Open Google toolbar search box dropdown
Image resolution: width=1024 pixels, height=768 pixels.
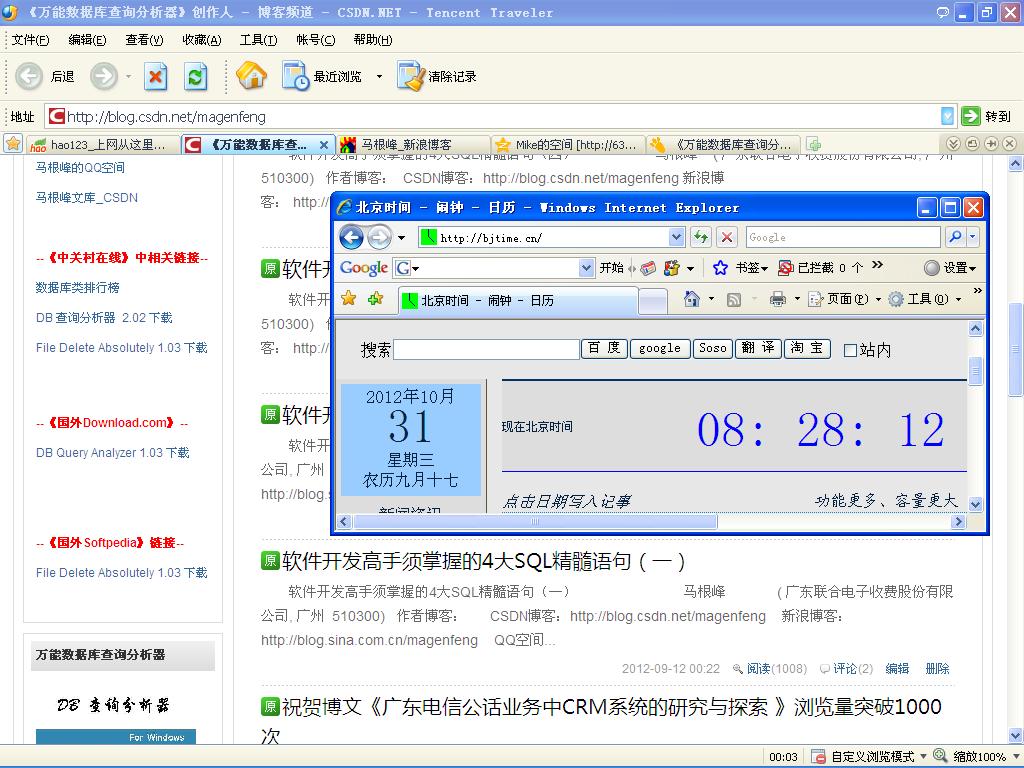[586, 268]
